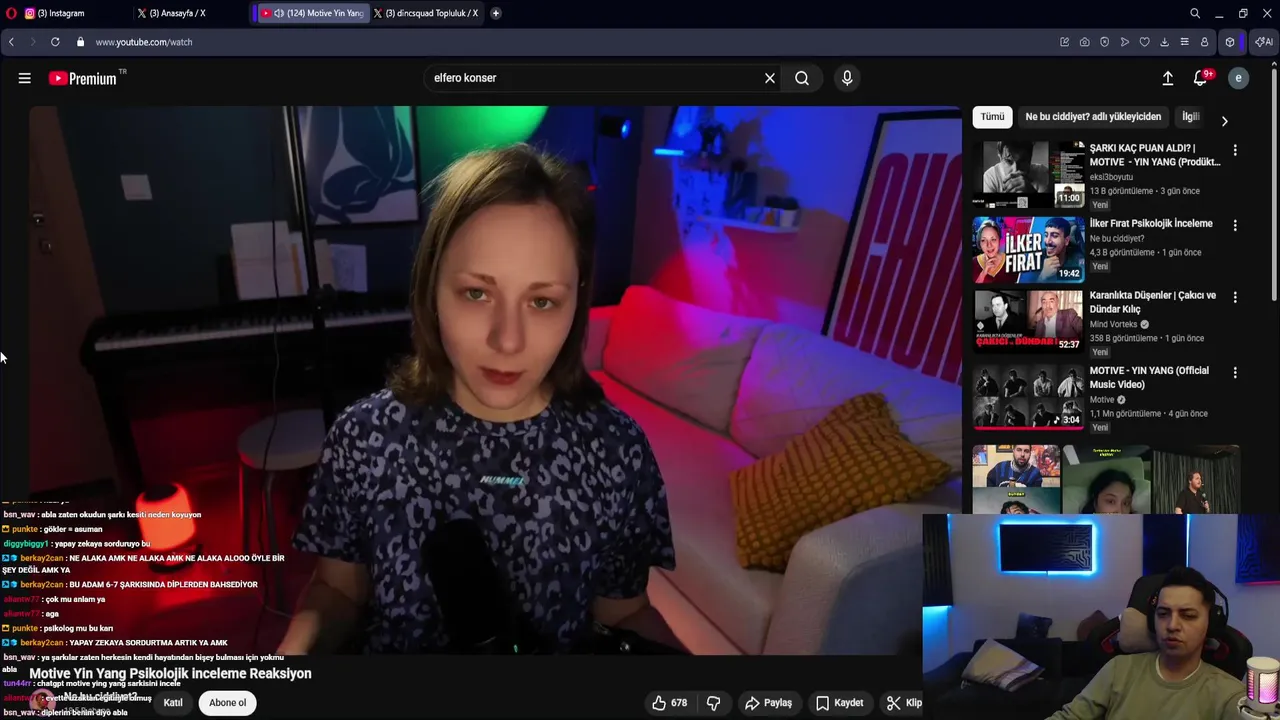The image size is (1280, 720).
Task: Like the video (678 likes)
Action: [x=669, y=703]
